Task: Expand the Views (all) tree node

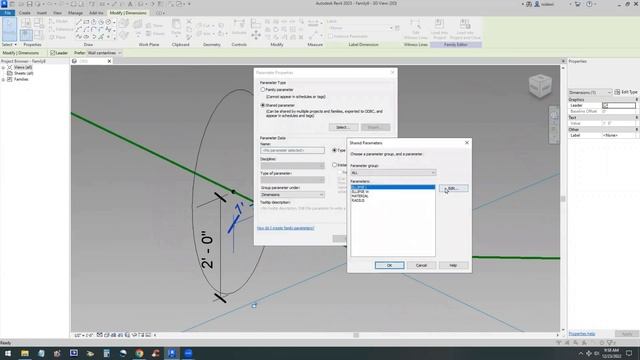Action: pos(3,67)
